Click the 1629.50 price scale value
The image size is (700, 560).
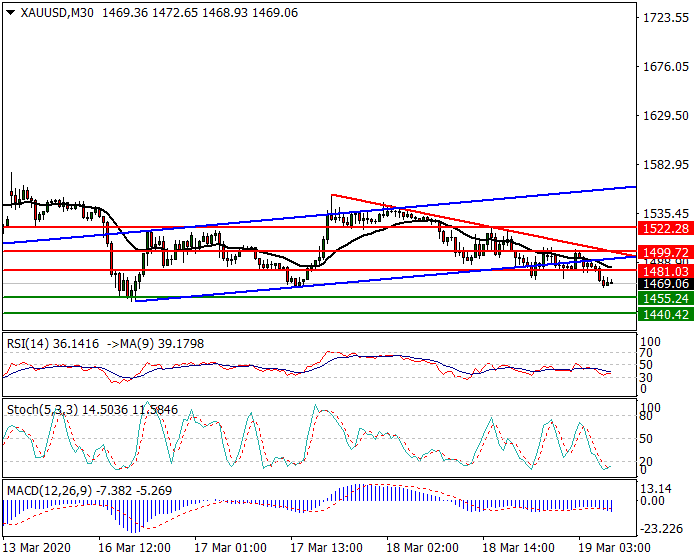[666, 116]
